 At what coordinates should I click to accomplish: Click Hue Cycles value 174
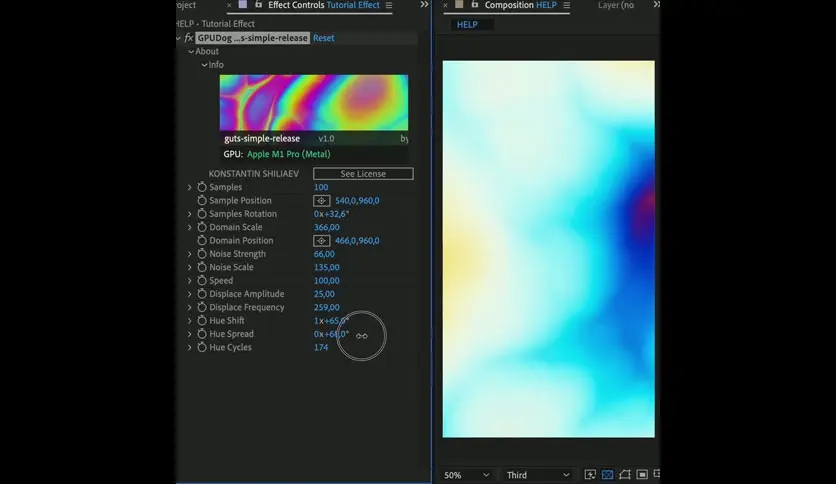(321, 347)
